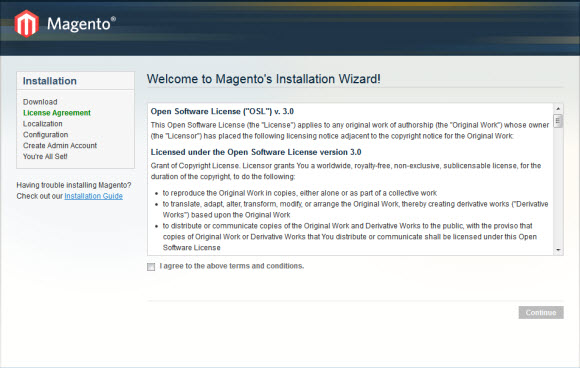Open the Installation Guide link
Viewport: 580px width, 368px height.
point(94,196)
